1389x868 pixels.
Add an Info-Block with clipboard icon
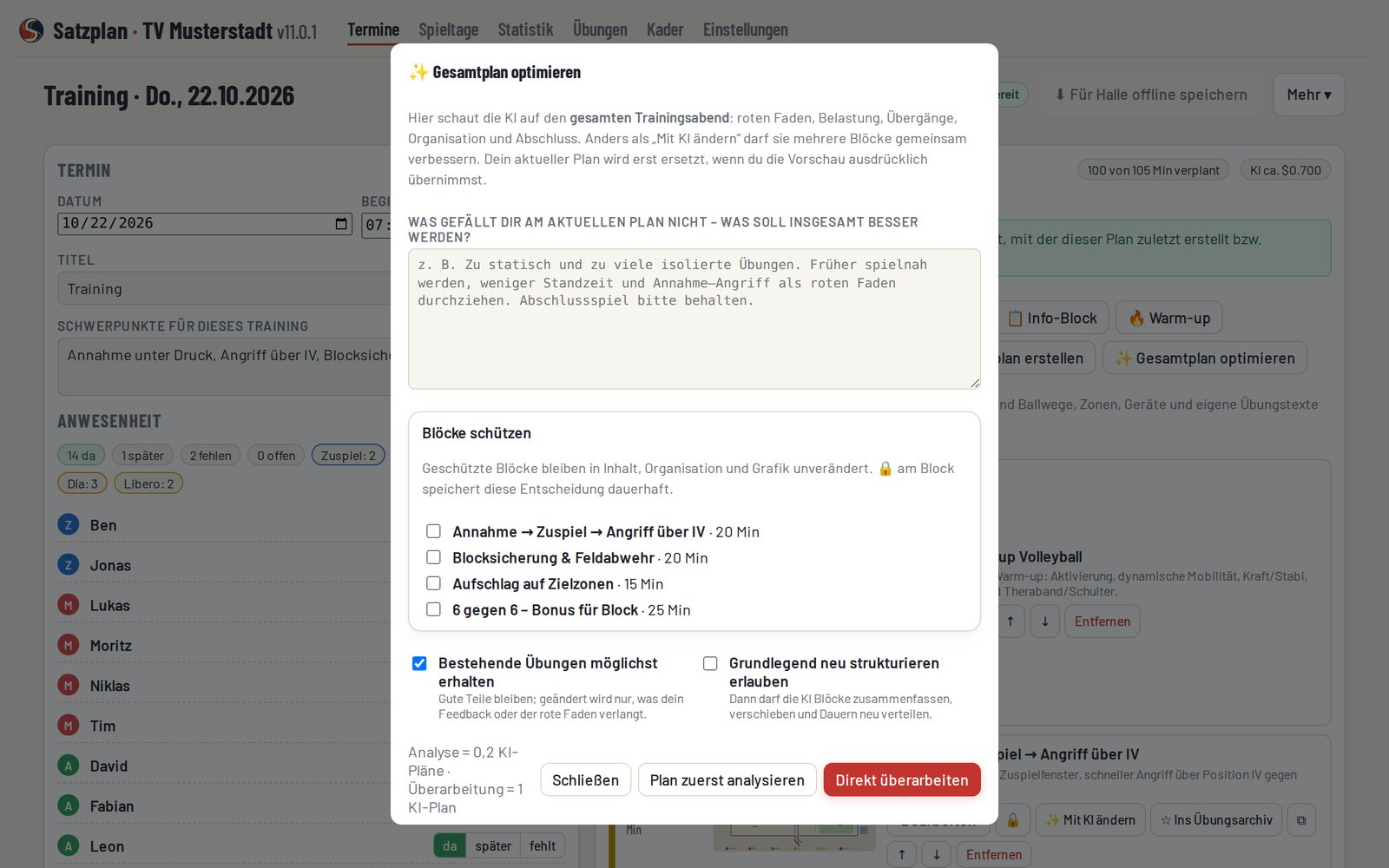coord(1052,319)
